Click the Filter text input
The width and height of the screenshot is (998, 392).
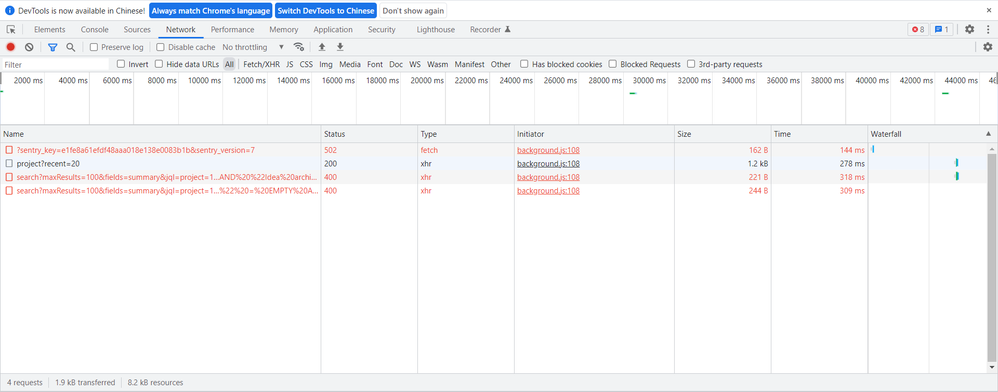[x=55, y=64]
